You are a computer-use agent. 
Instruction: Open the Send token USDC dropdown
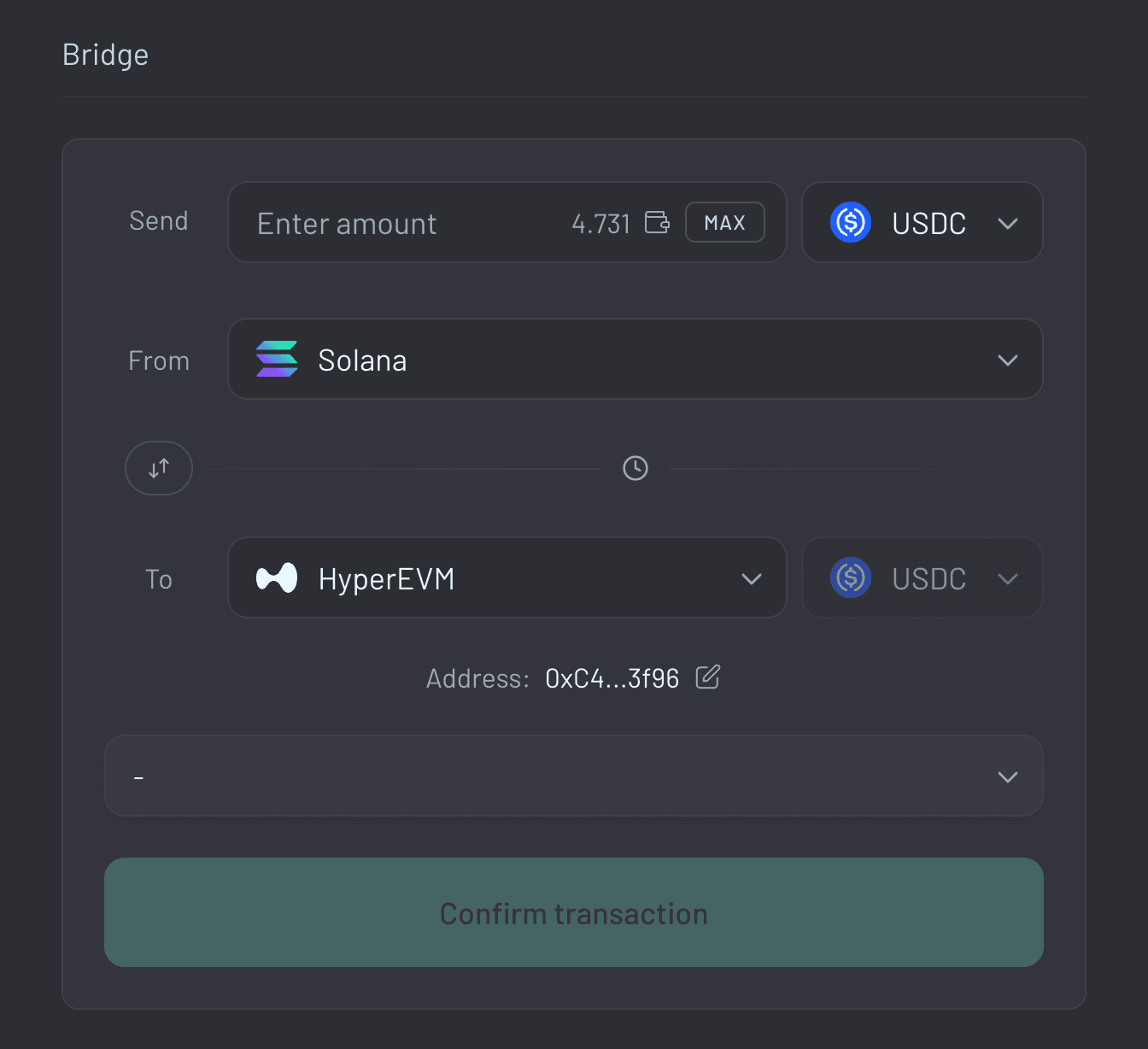(922, 222)
